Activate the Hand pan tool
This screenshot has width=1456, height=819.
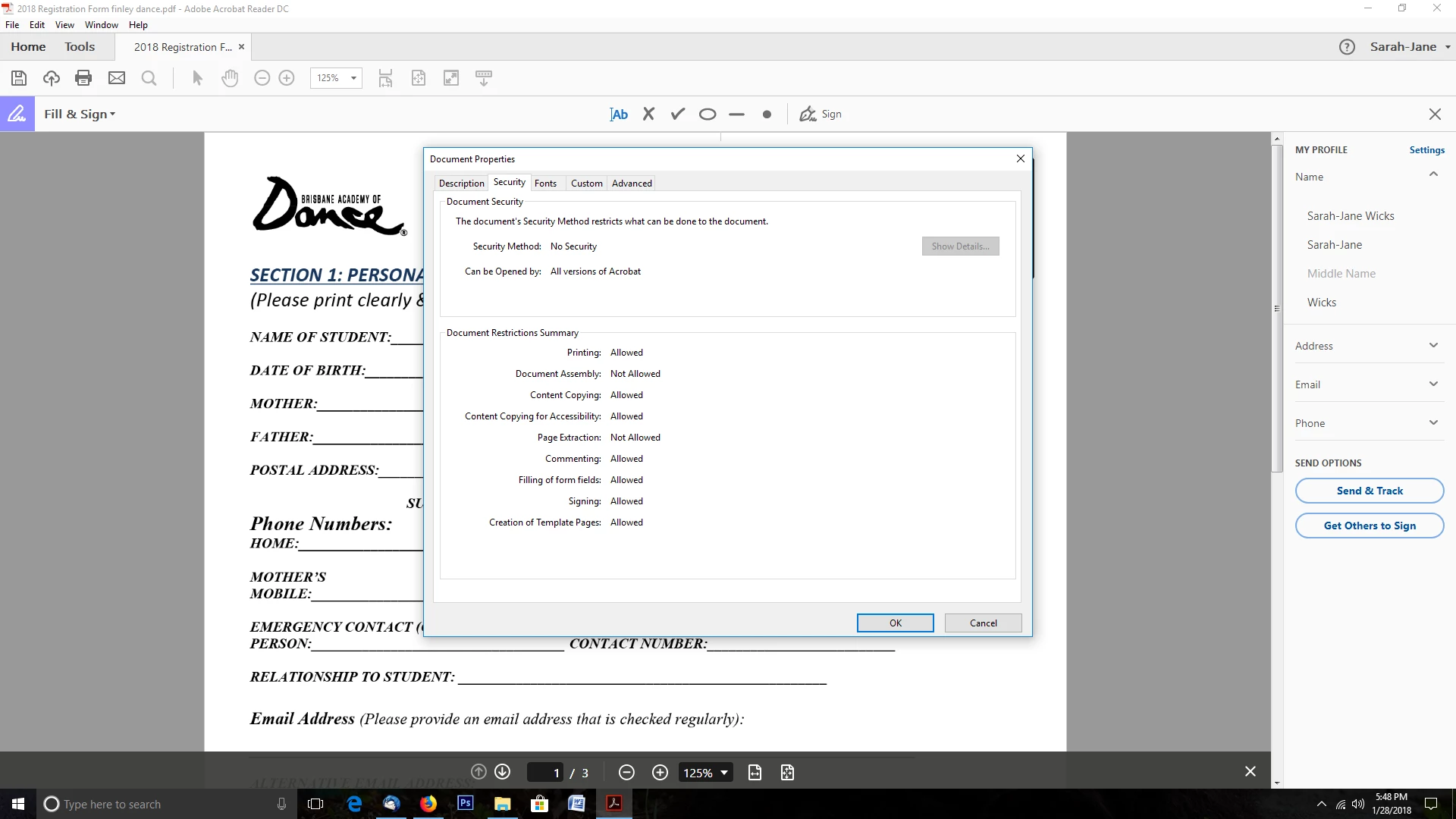point(230,78)
